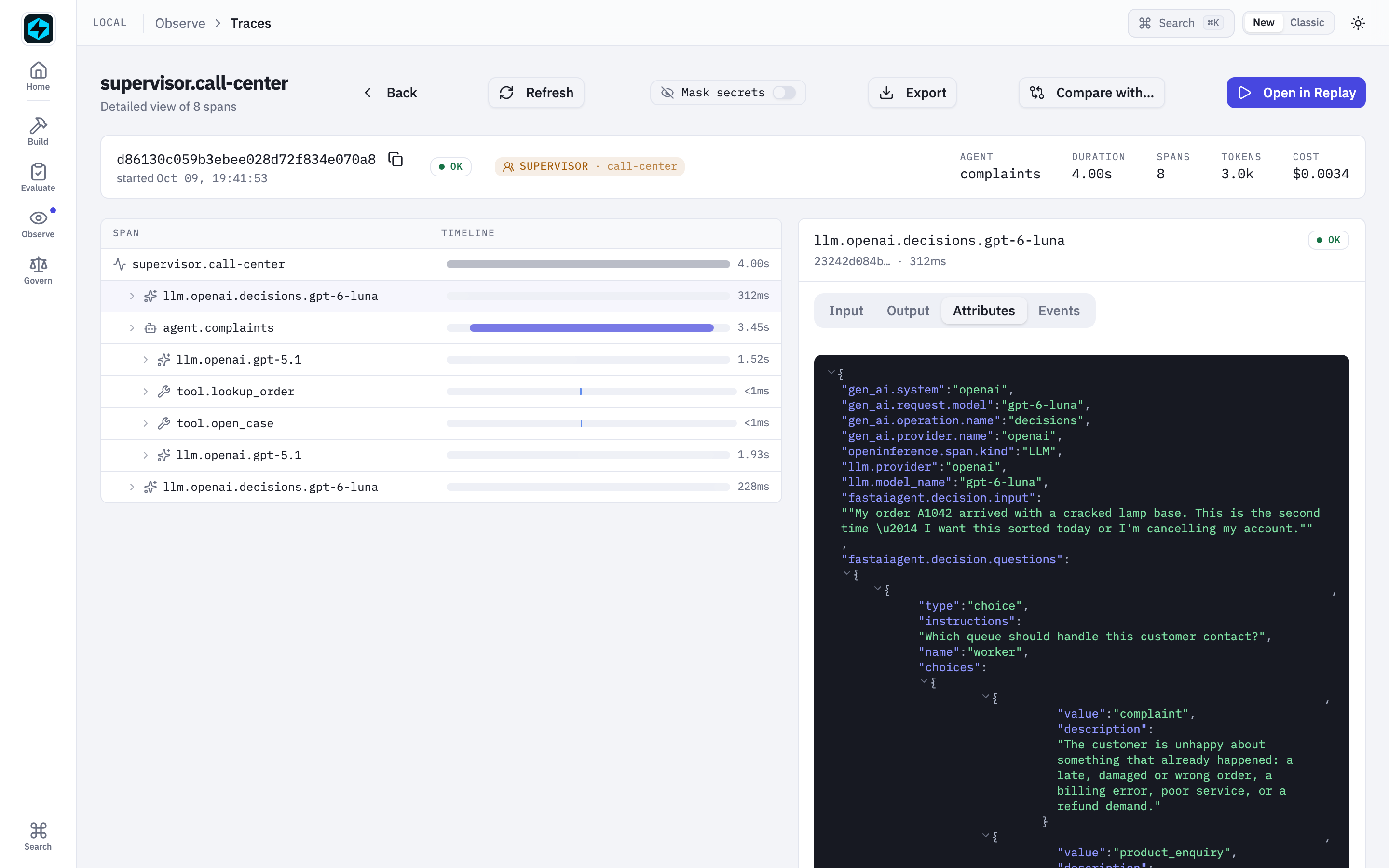The width and height of the screenshot is (1389, 868).
Task: Select the Attributes tab
Action: [984, 311]
